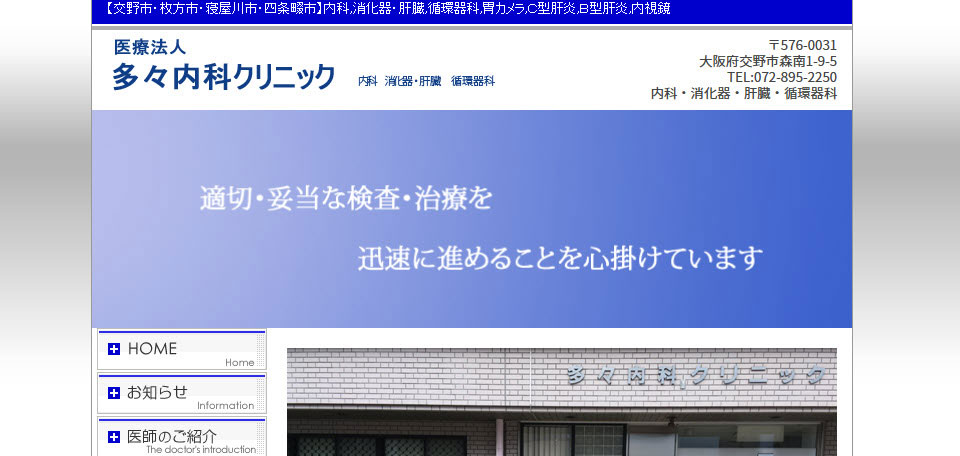Screen dimensions: 960x456
Task: Click the 多々内科クリニック logo
Action: [223, 77]
